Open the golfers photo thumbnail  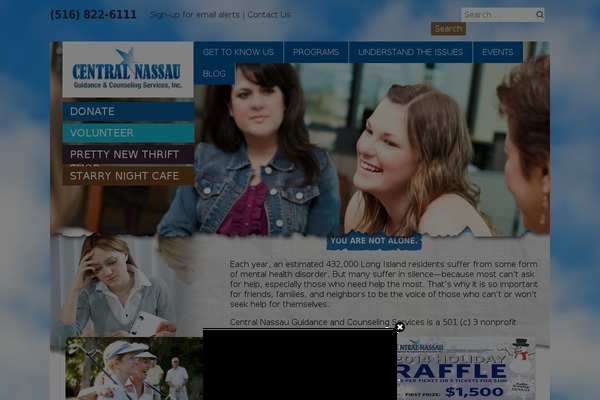point(134,368)
